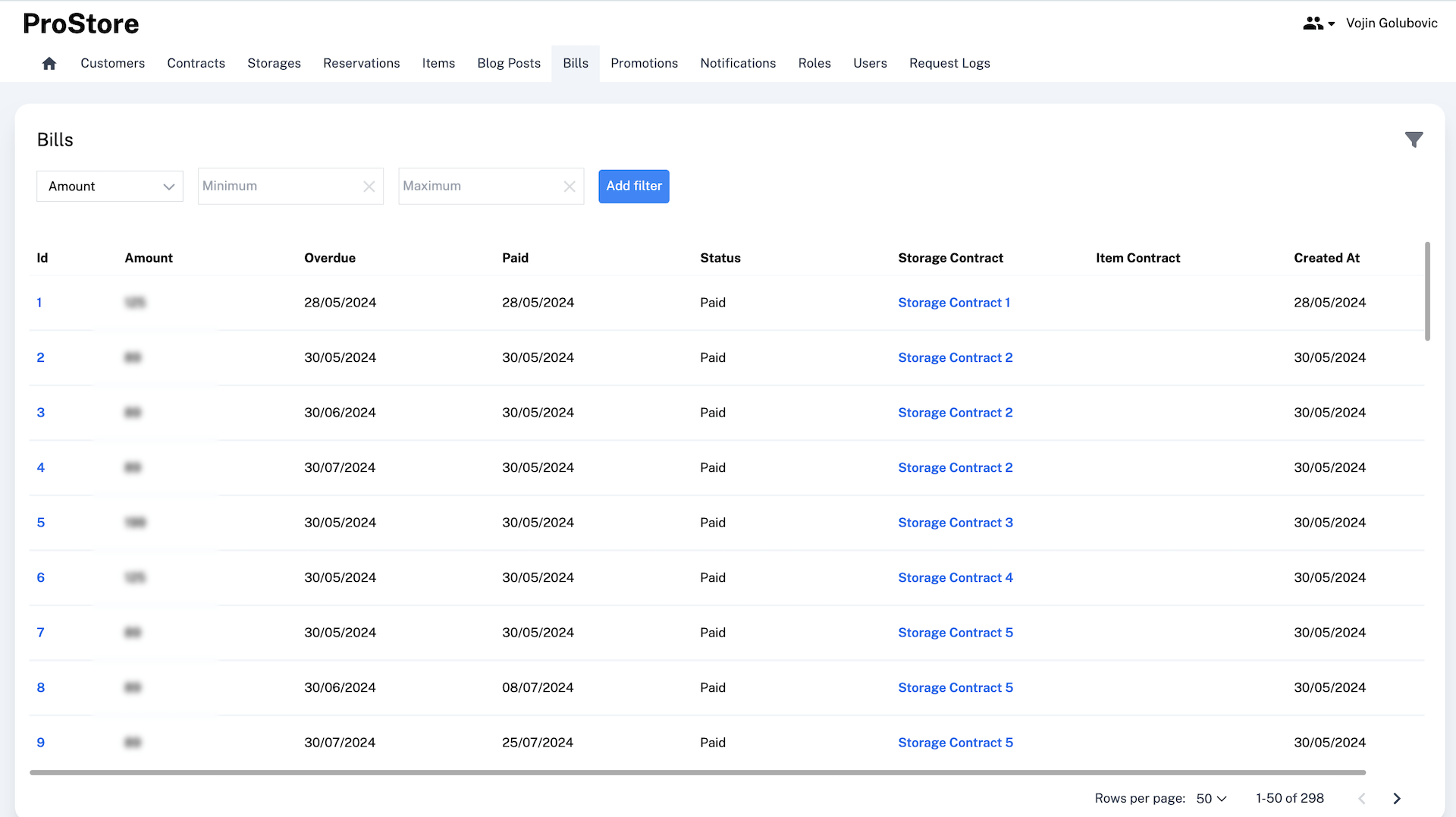
Task: Open the Roles tab
Action: click(x=814, y=64)
